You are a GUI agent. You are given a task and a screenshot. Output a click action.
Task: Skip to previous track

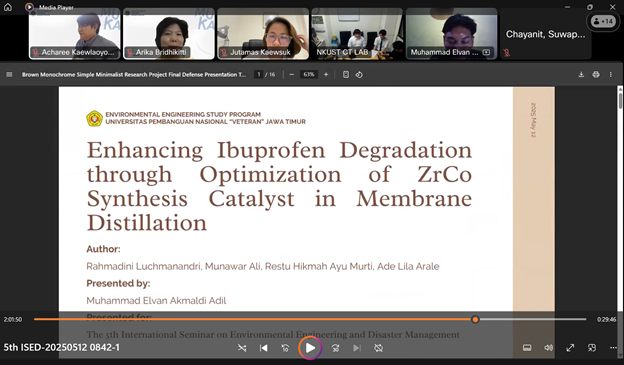pyautogui.click(x=263, y=348)
